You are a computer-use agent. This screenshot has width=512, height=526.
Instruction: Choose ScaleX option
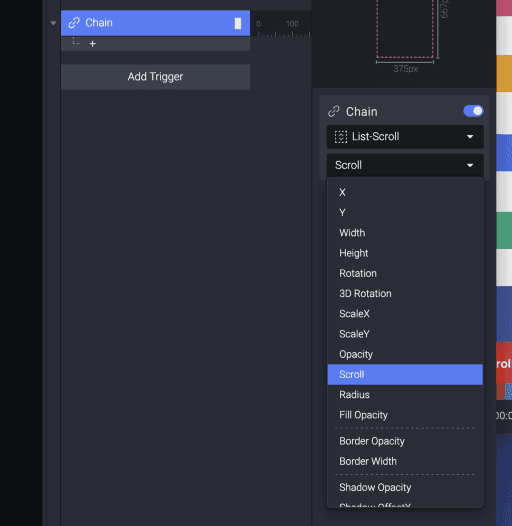(405, 314)
